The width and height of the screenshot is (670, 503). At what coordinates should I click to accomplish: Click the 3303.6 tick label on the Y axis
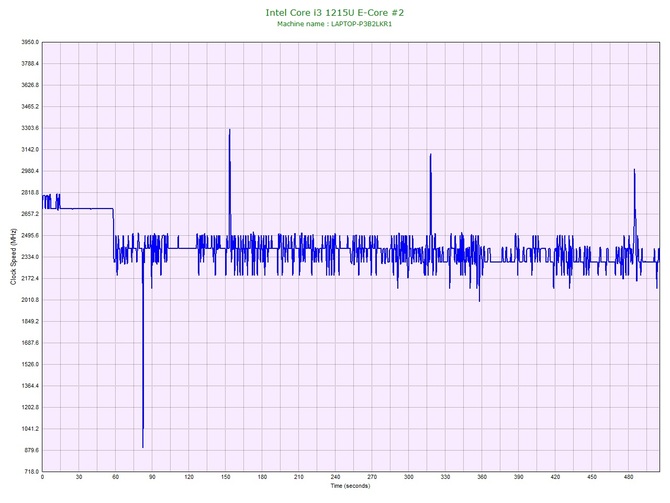pyautogui.click(x=26, y=129)
